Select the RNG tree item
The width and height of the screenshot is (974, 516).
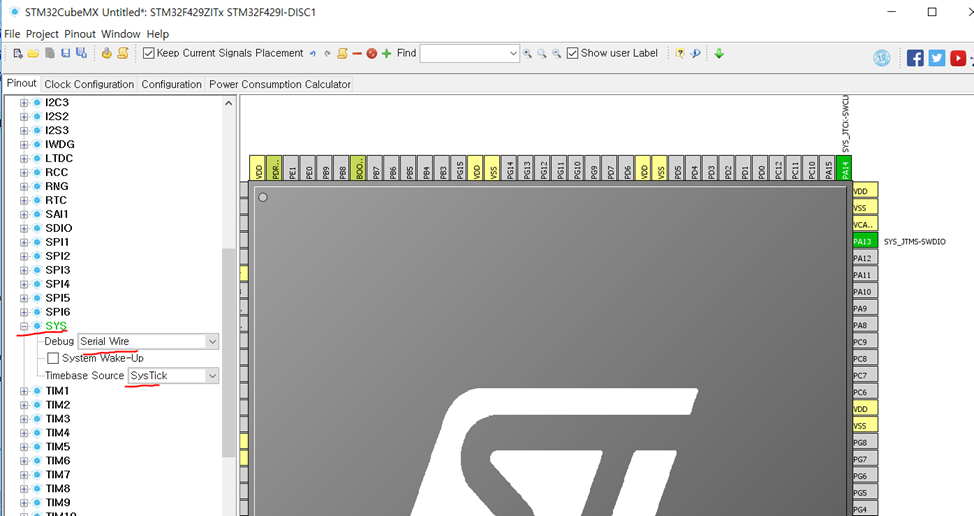tap(57, 186)
